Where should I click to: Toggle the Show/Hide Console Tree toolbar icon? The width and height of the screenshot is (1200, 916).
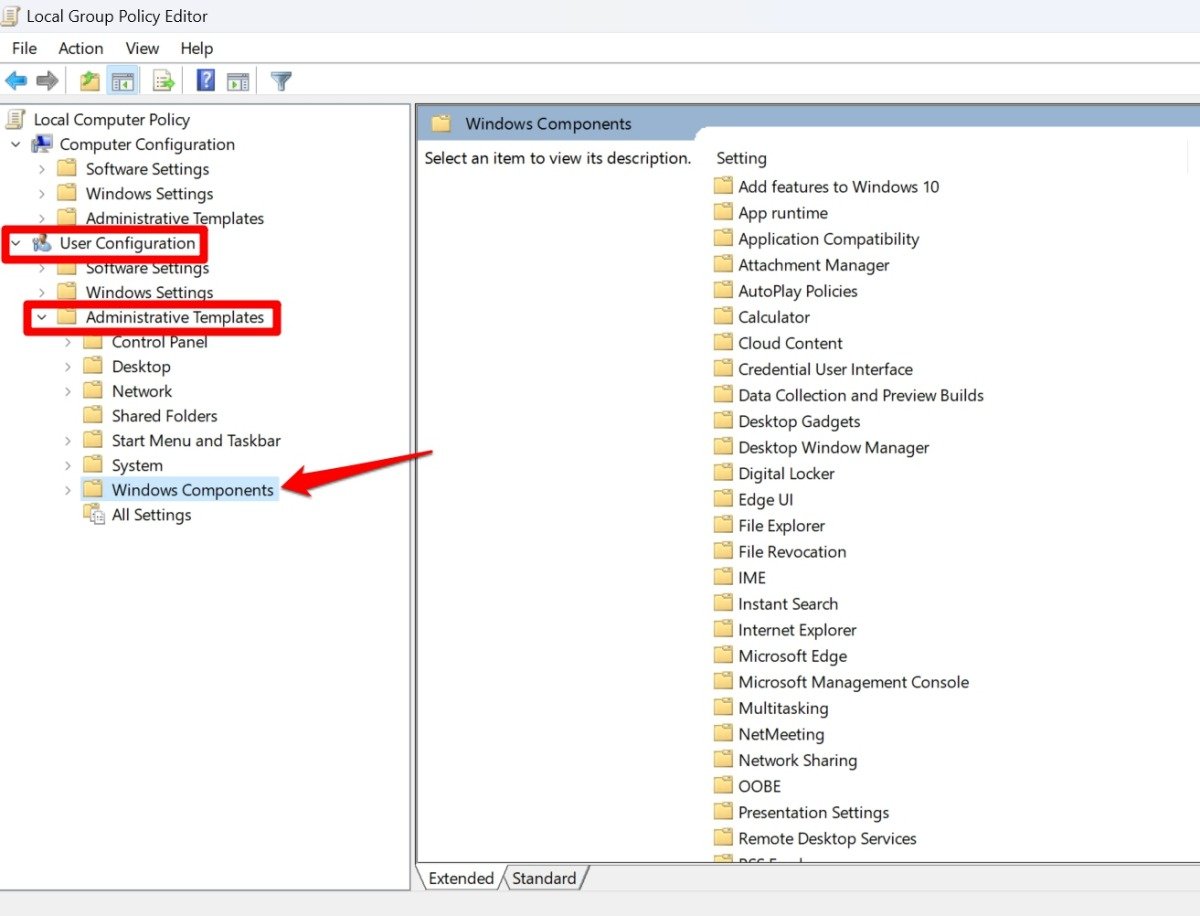click(123, 81)
